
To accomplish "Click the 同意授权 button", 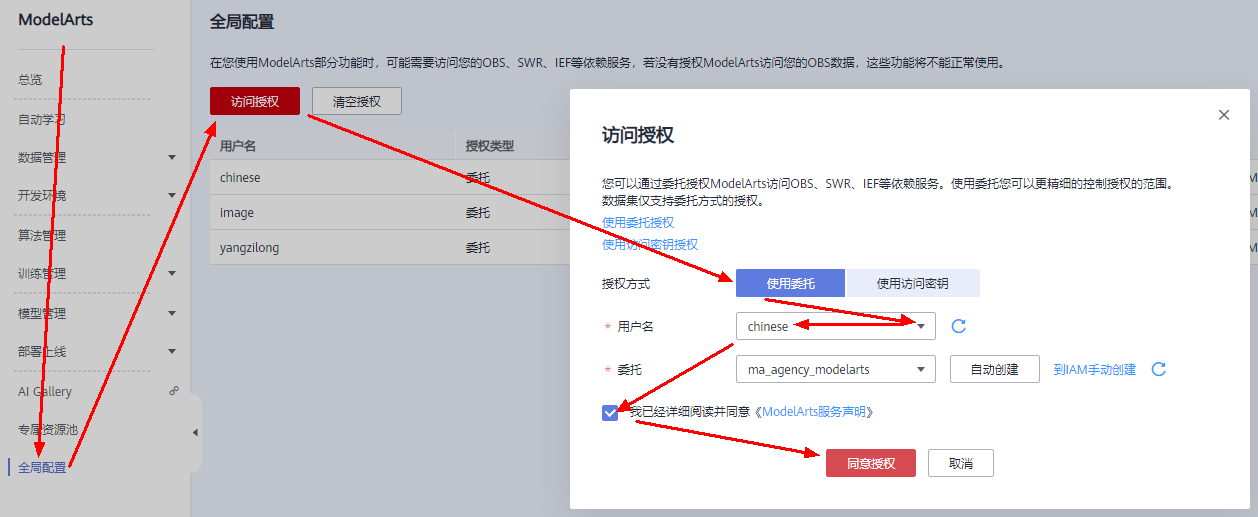I will point(871,463).
